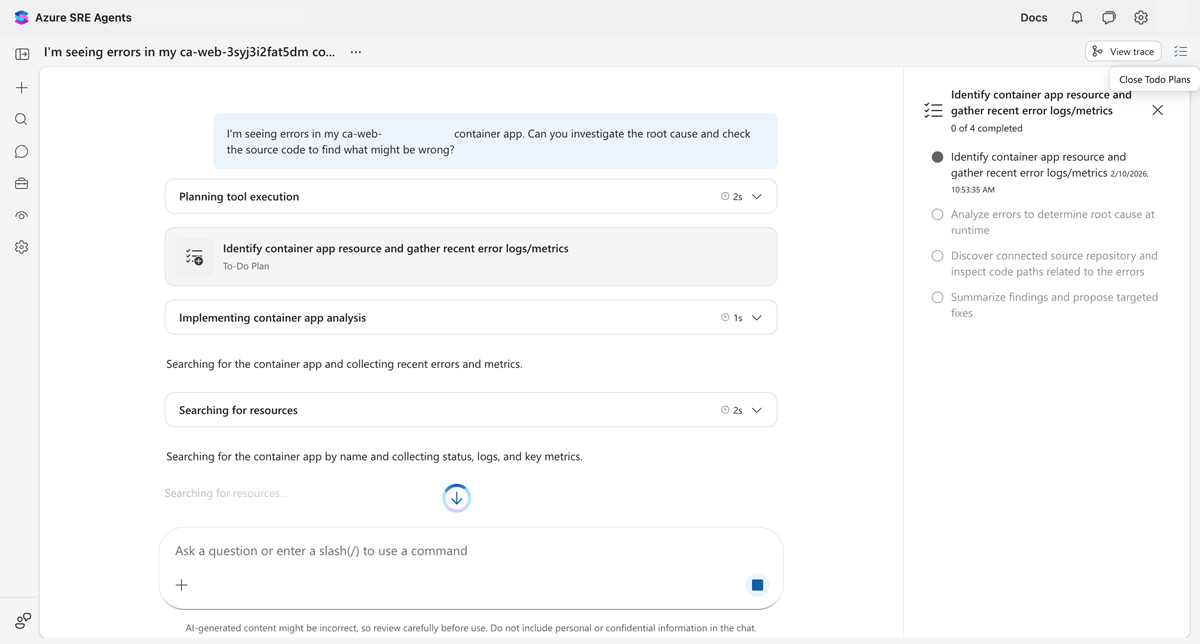Open the conversation options with the ellipsis menu

pyautogui.click(x=355, y=51)
